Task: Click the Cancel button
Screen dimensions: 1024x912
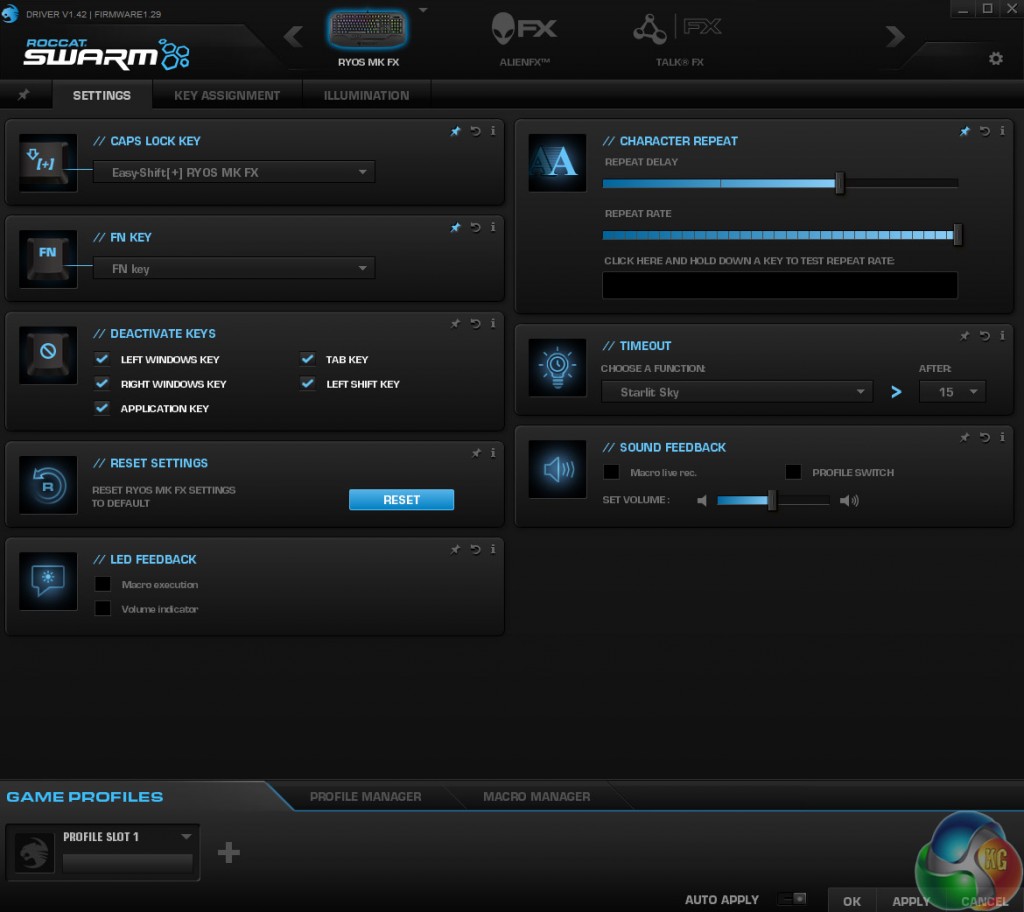Action: click(984, 901)
